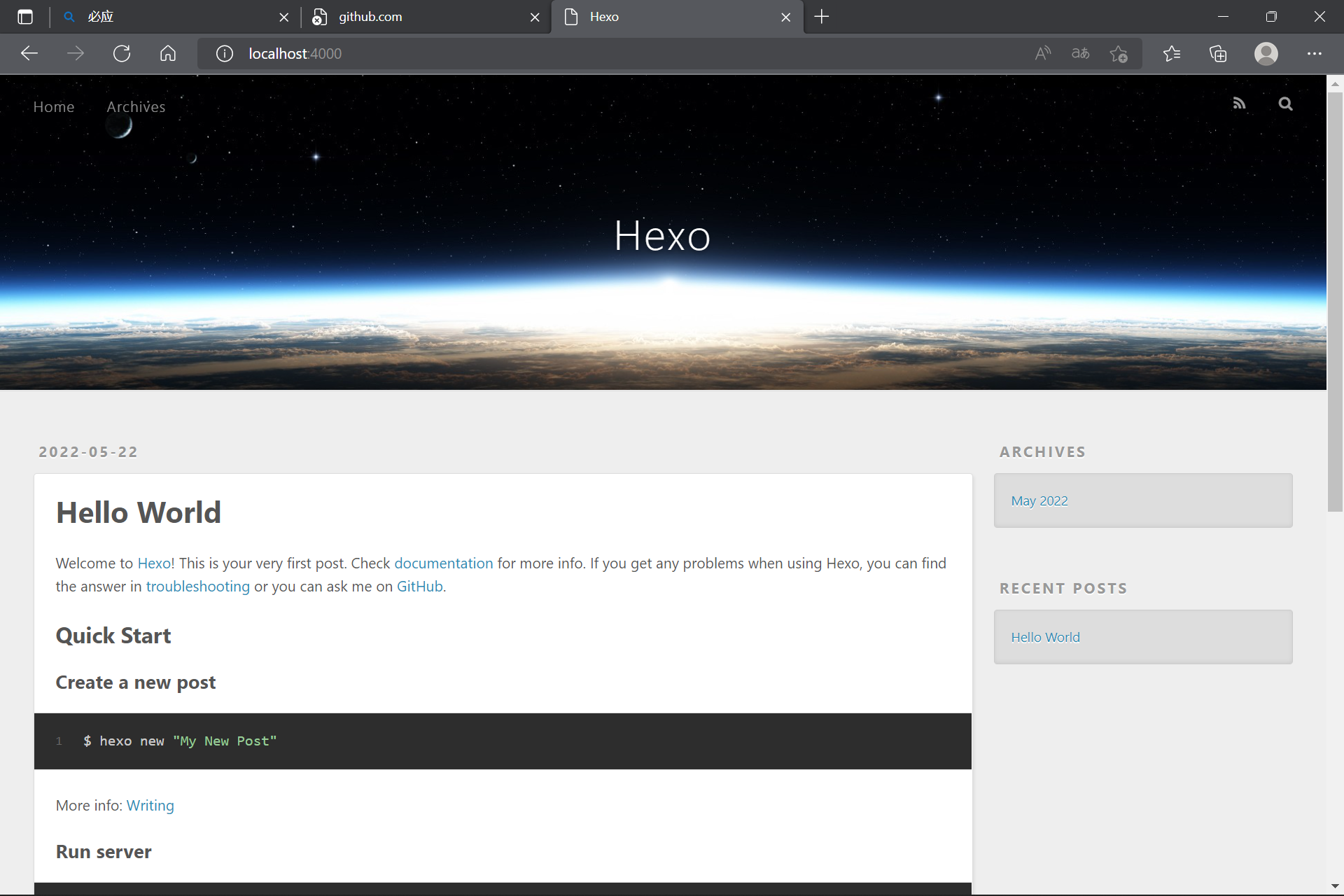Click the RSS feed icon
The height and width of the screenshot is (896, 1344).
point(1239,104)
